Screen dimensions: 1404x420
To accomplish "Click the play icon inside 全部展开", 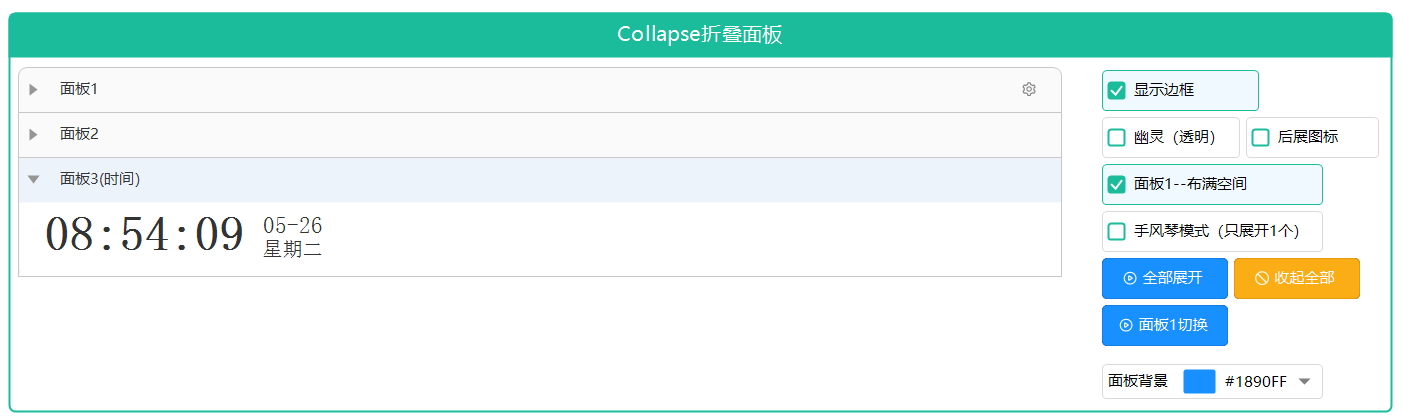I will 1130,278.
